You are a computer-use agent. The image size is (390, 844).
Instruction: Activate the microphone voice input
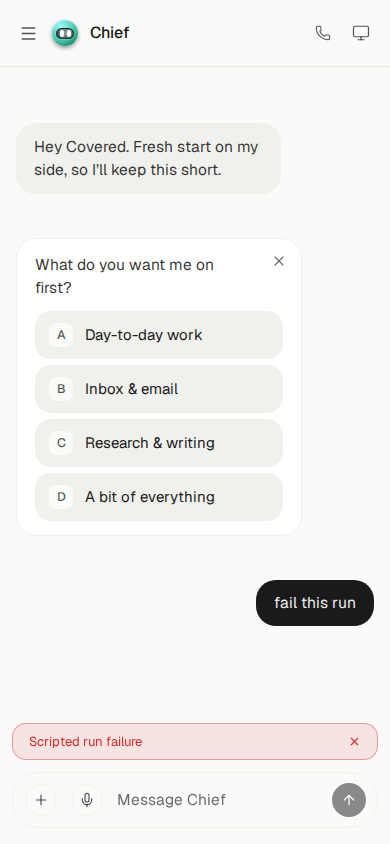pyautogui.click(x=87, y=800)
